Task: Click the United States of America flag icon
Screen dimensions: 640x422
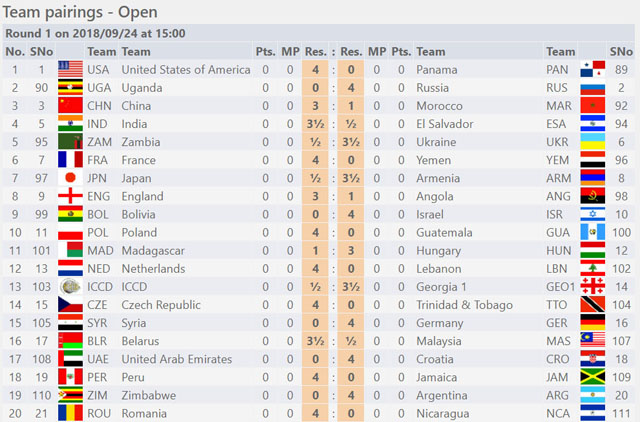Action: (x=70, y=69)
